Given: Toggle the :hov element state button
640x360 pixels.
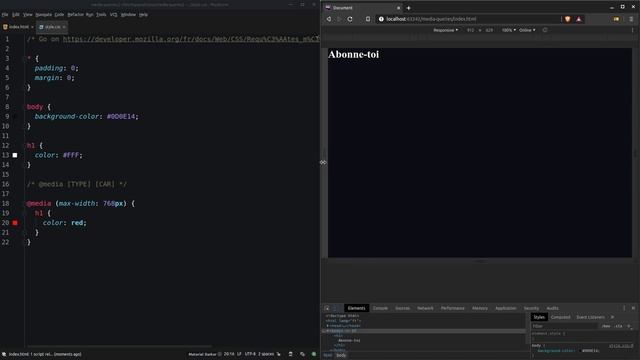Looking at the screenshot, I should (x=606, y=326).
